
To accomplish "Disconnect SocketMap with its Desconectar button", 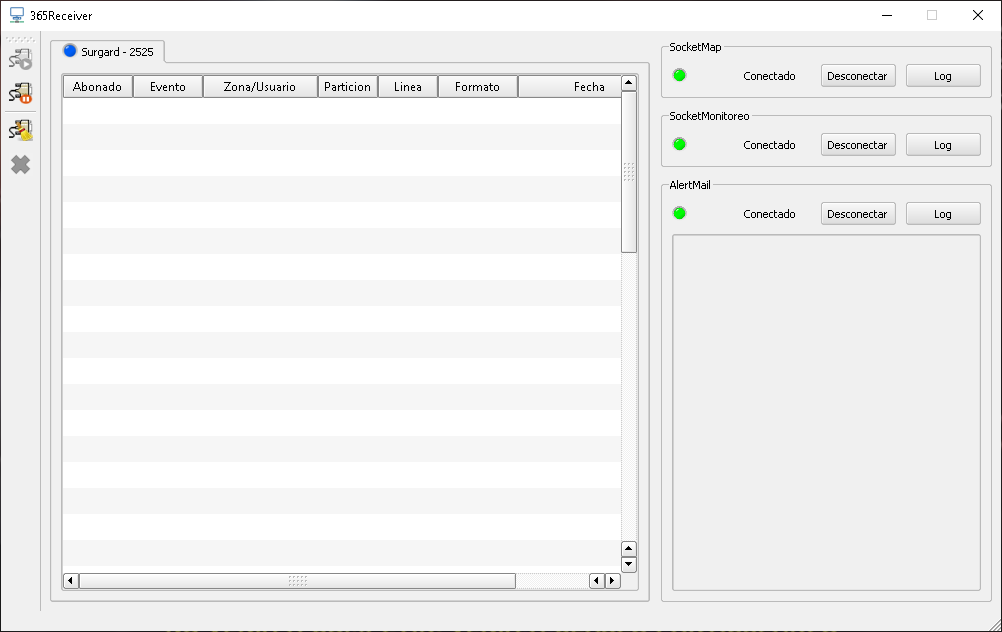I will (857, 75).
